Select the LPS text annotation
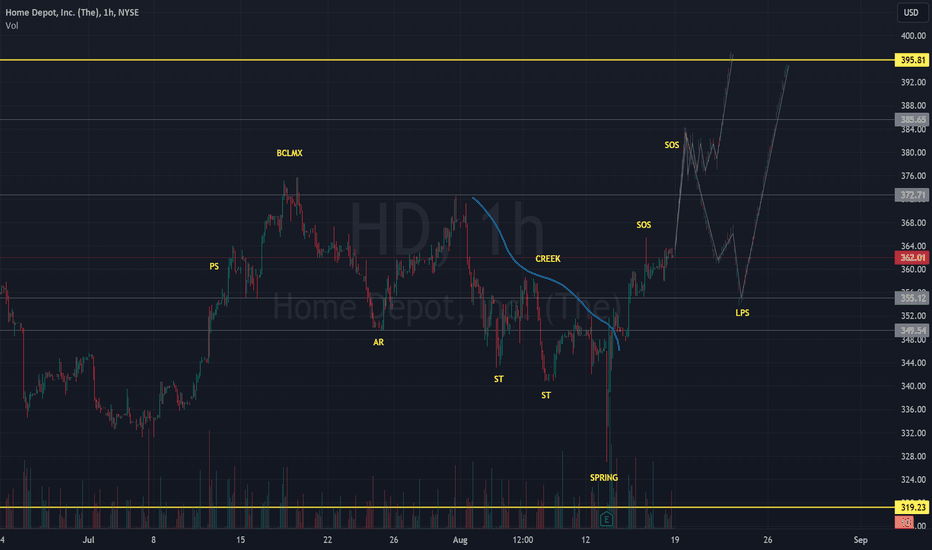Screen dimensions: 932x550 (x=742, y=313)
